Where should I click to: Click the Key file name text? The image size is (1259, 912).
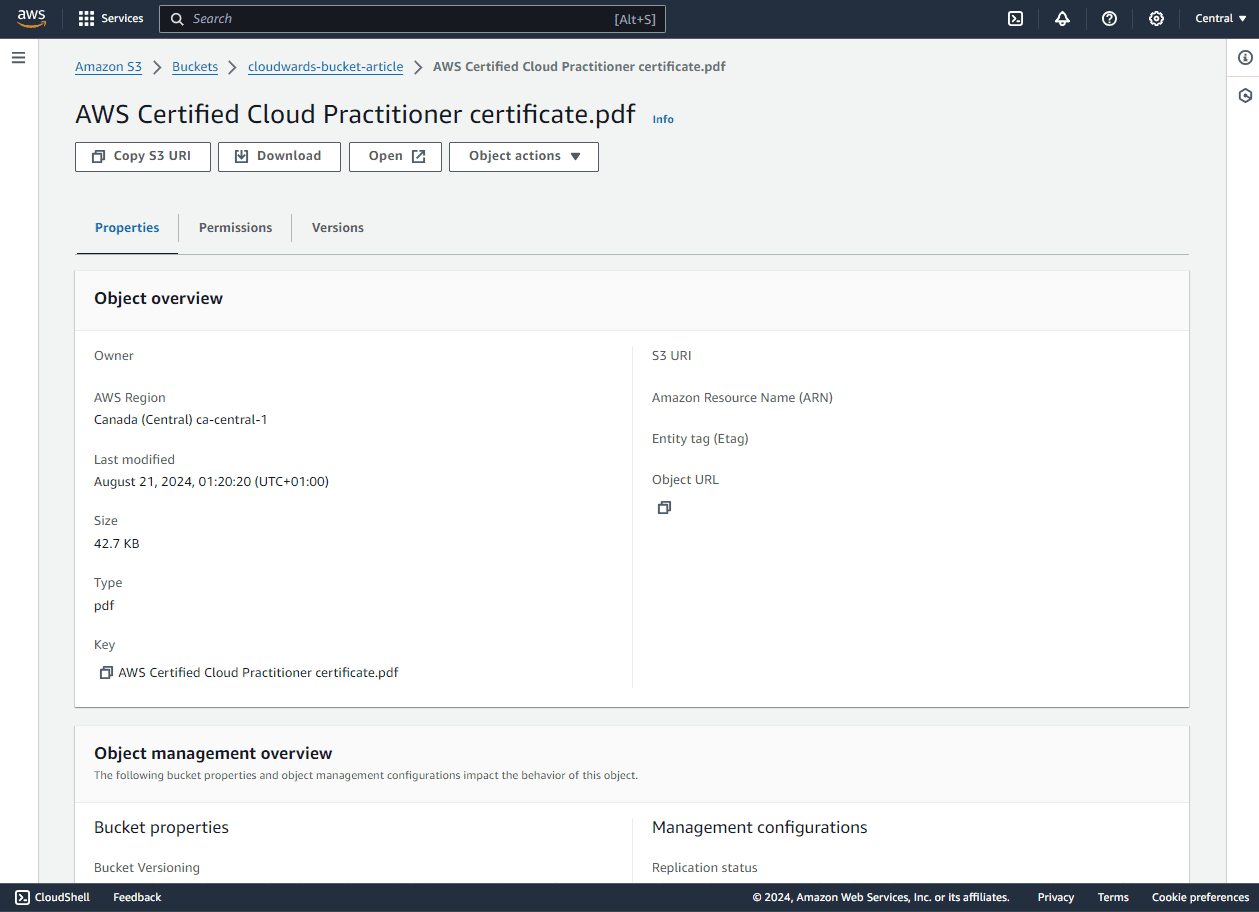(x=258, y=673)
